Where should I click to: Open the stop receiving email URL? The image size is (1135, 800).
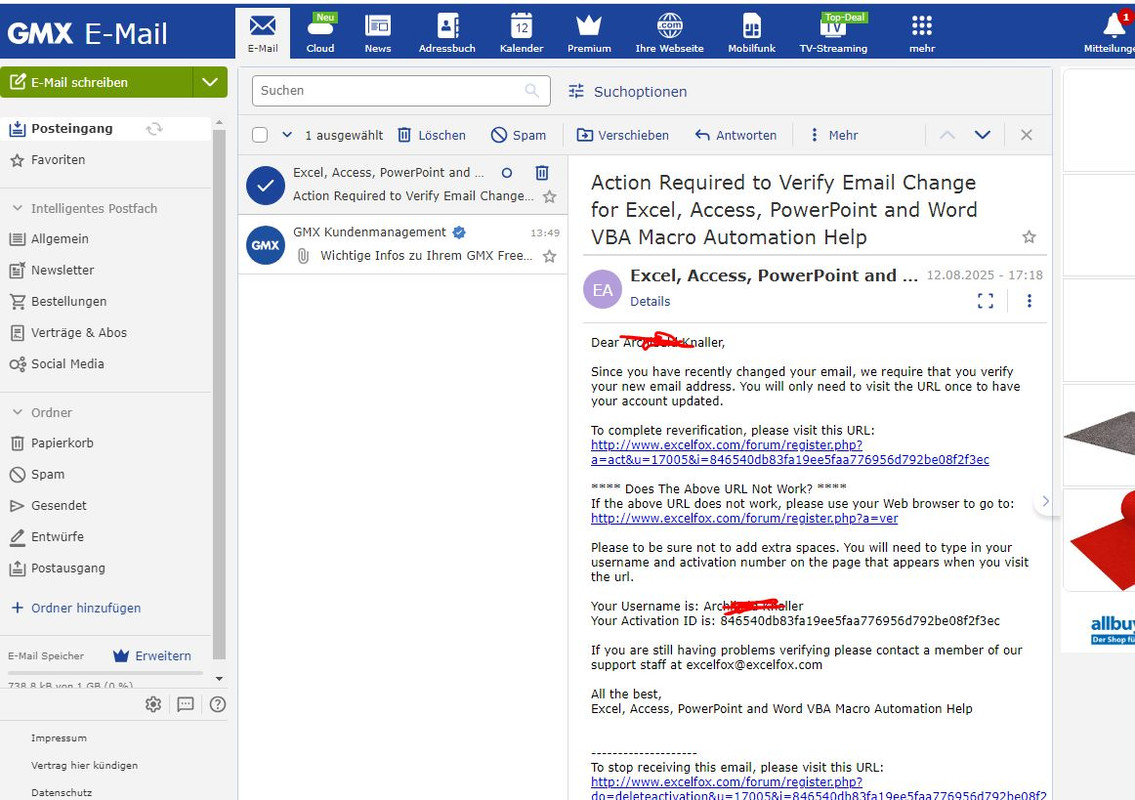click(818, 788)
